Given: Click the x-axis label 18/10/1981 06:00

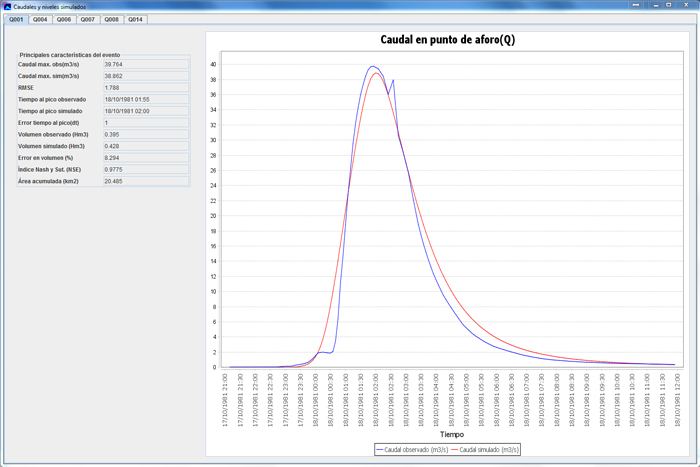Looking at the screenshot, I should 496,400.
